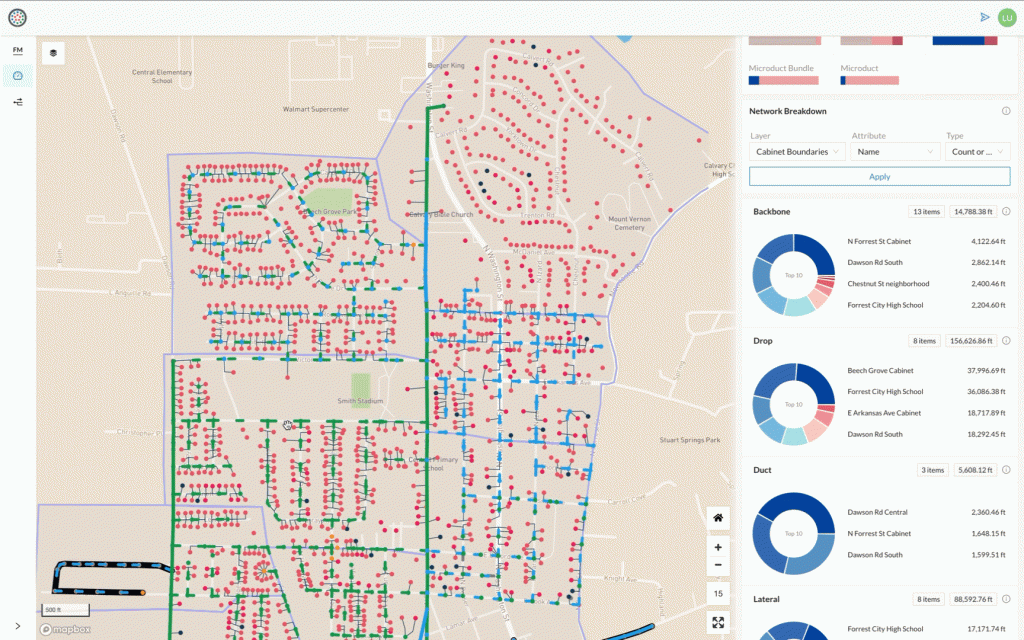Show Duct section info icon

point(1006,470)
